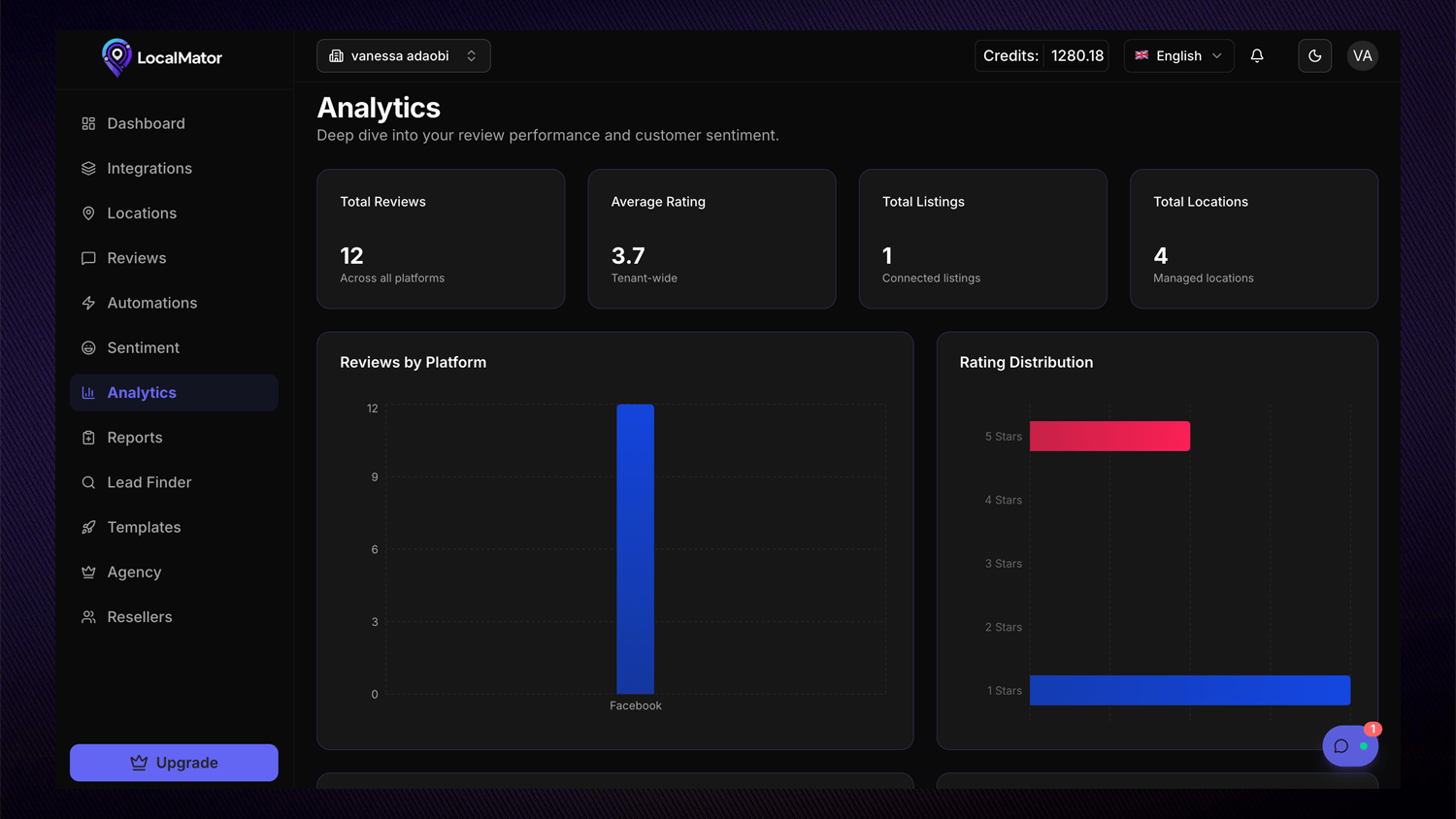The image size is (1456, 819).
Task: Toggle dark mode with the moon icon
Action: [x=1314, y=55]
